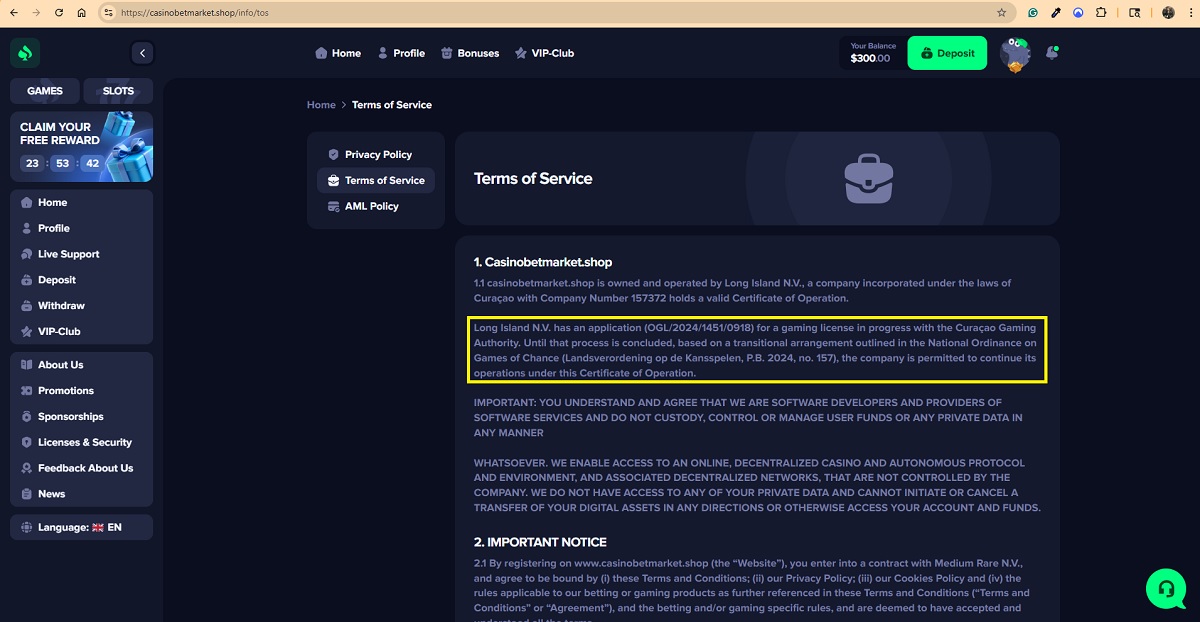
Task: Open AML Policy section
Action: pos(370,206)
